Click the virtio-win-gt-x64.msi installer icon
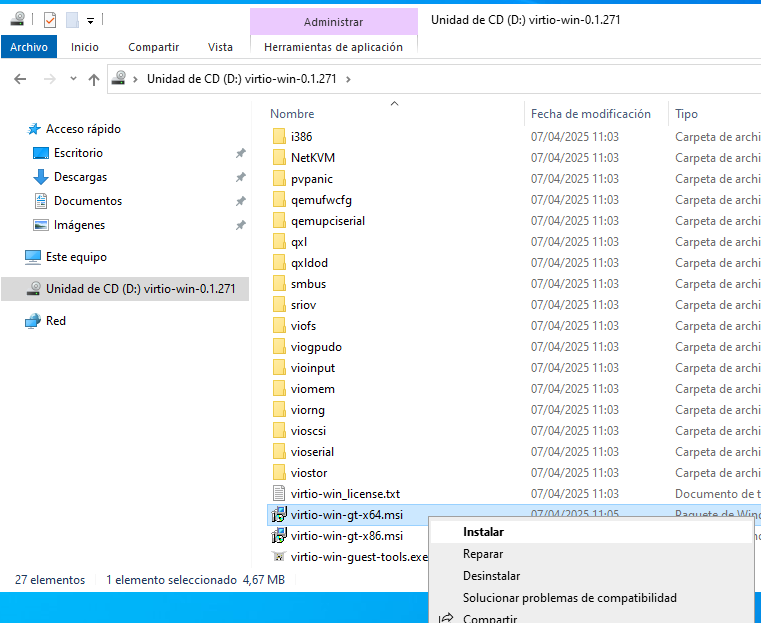Viewport: 761px width, 623px height. (x=279, y=515)
